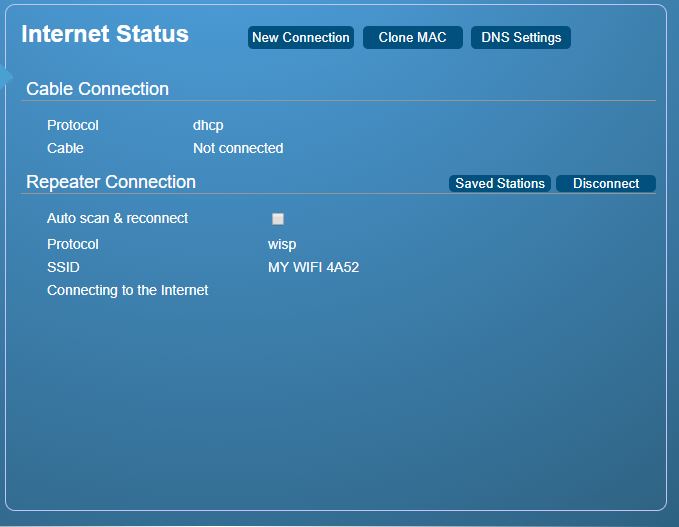Open the Clone MAC option
Screen dimensions: 679x527
coord(413,38)
